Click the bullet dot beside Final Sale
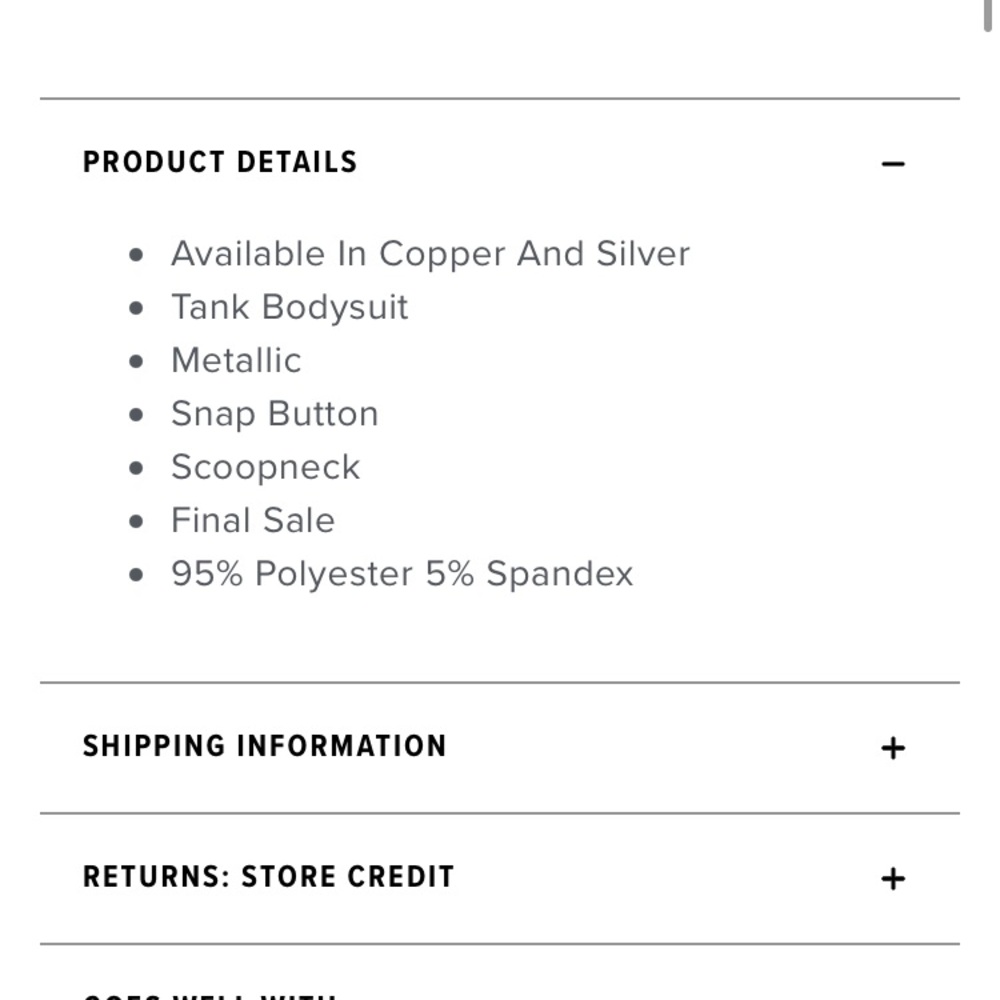Screen dimensions: 1000x1000 click(137, 521)
